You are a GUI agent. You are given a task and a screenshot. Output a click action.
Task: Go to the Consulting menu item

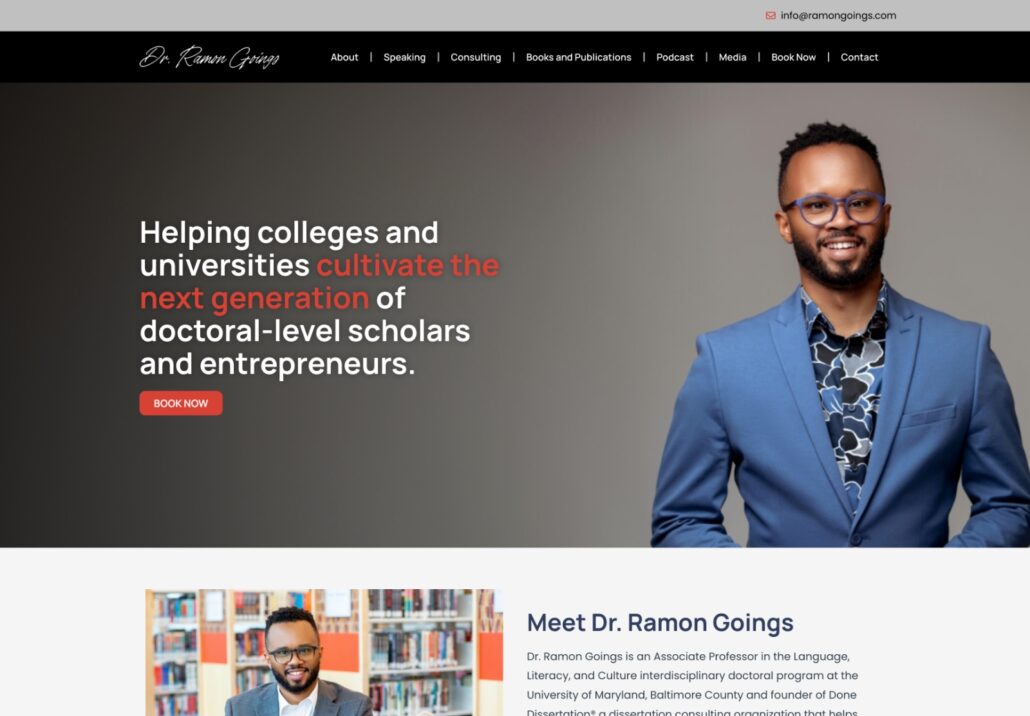[476, 57]
